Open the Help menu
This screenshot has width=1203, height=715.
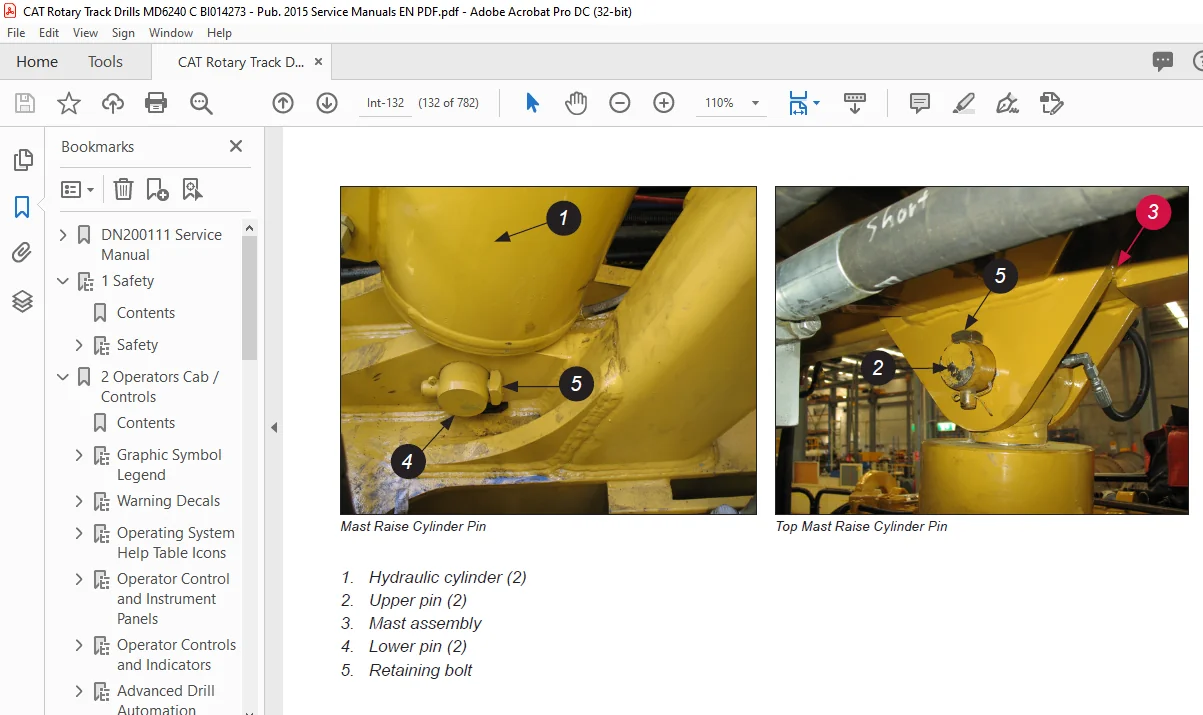(219, 33)
